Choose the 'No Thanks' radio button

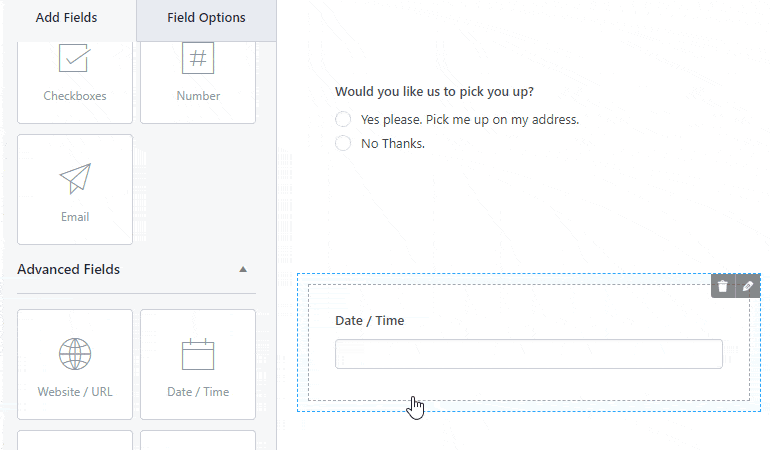pyautogui.click(x=343, y=143)
